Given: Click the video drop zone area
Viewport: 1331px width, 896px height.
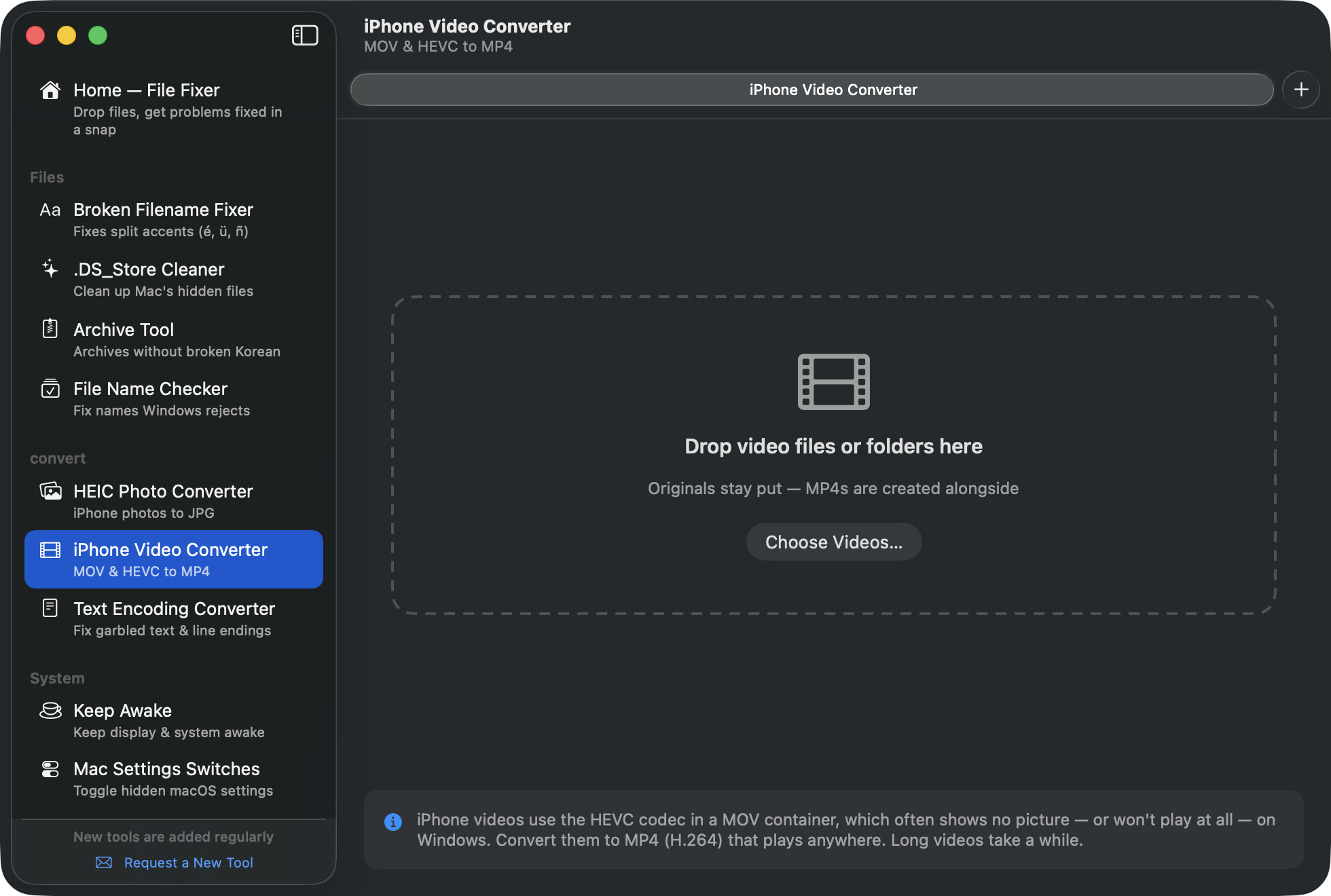Looking at the screenshot, I should click(834, 455).
